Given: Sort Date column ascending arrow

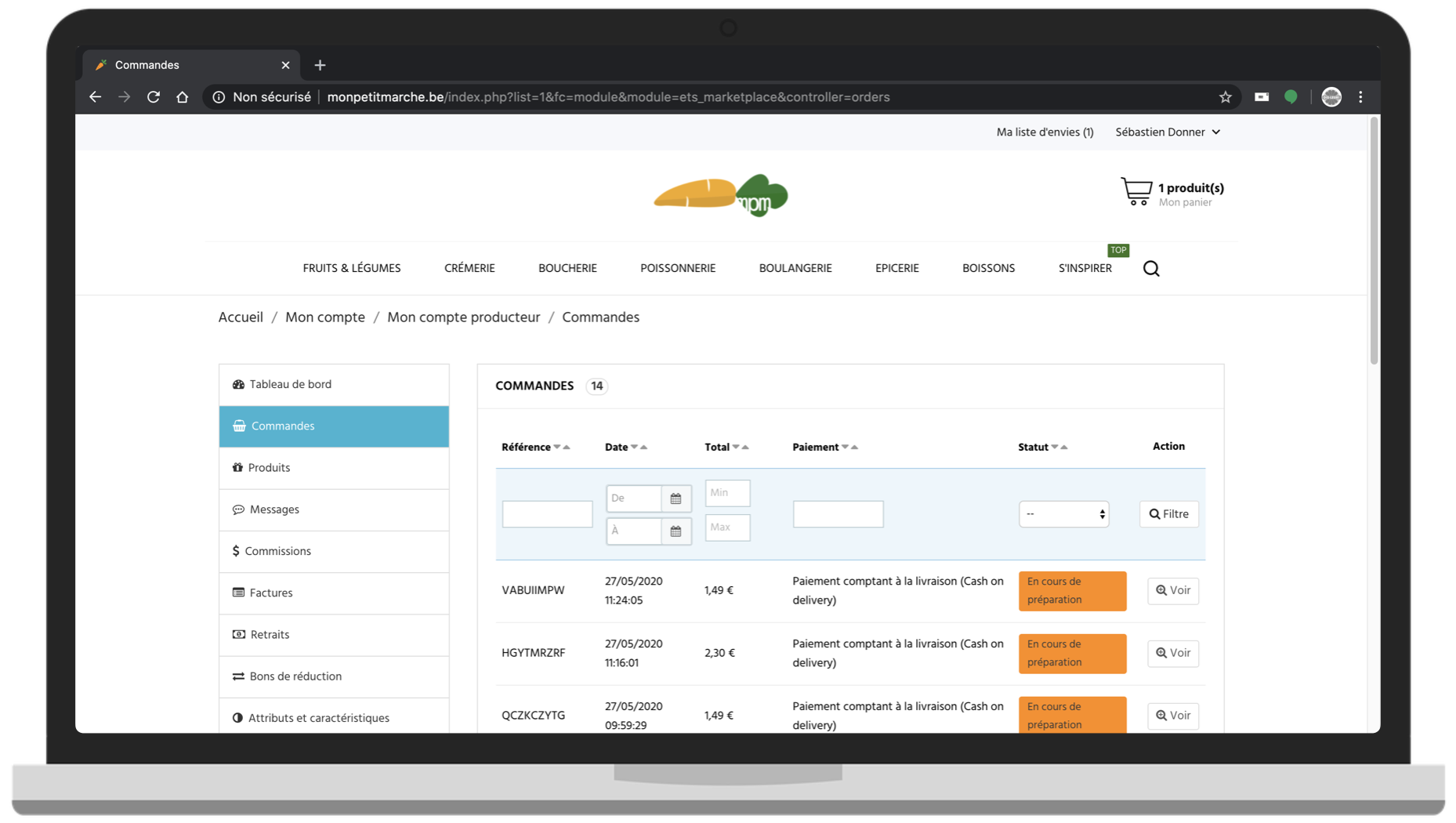Looking at the screenshot, I should [x=644, y=448].
